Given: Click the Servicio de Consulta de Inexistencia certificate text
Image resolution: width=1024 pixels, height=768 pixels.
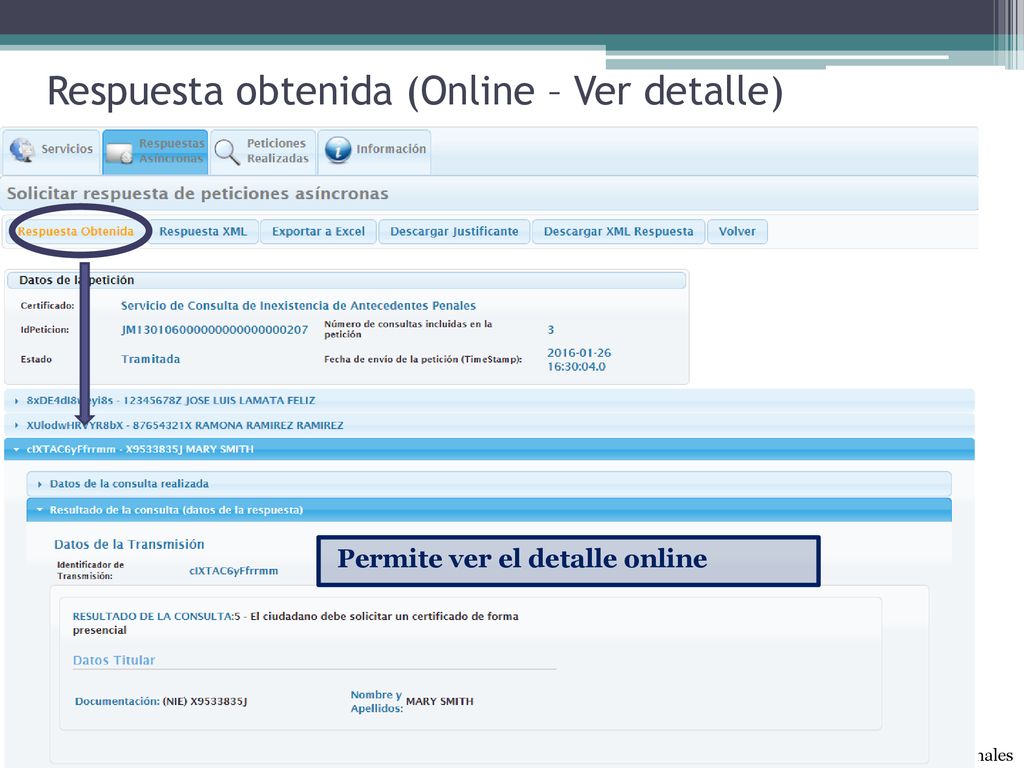Looking at the screenshot, I should click(298, 306).
